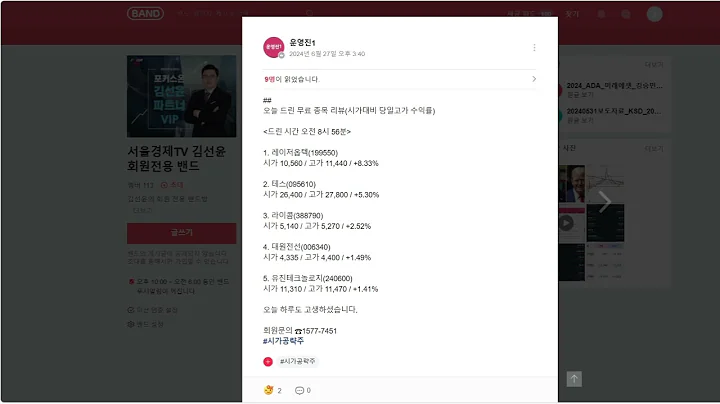Click 더보기 next to the 사진 section
This screenshot has width=720, height=404.
coord(654,149)
